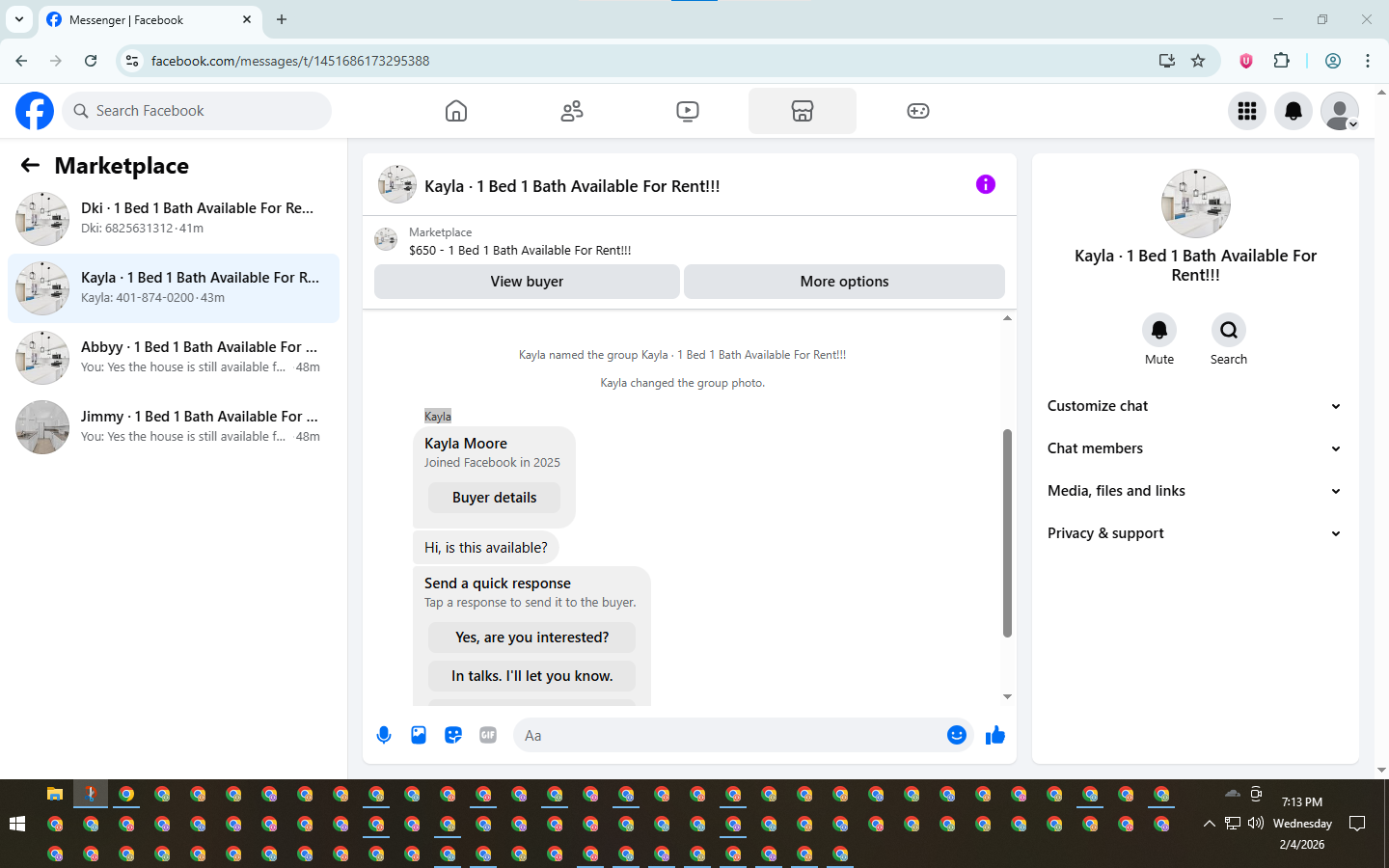
Task: Open the Video (Watch) icon
Action: 688,111
